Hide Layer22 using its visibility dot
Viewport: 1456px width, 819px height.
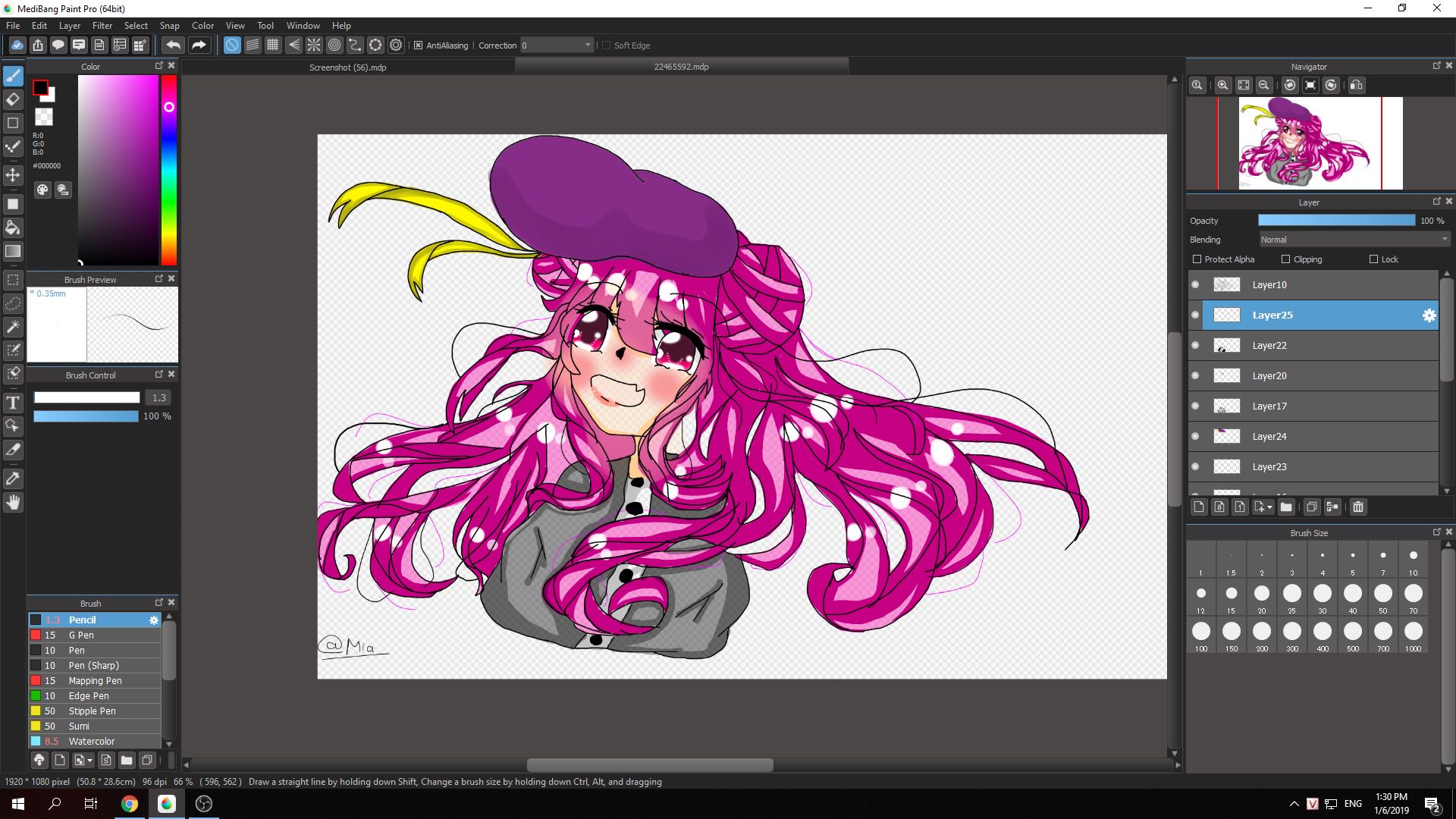1196,346
